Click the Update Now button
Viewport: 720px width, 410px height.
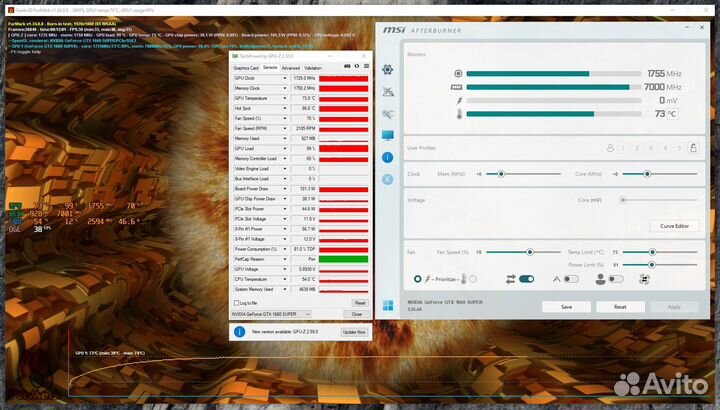pyautogui.click(x=354, y=332)
